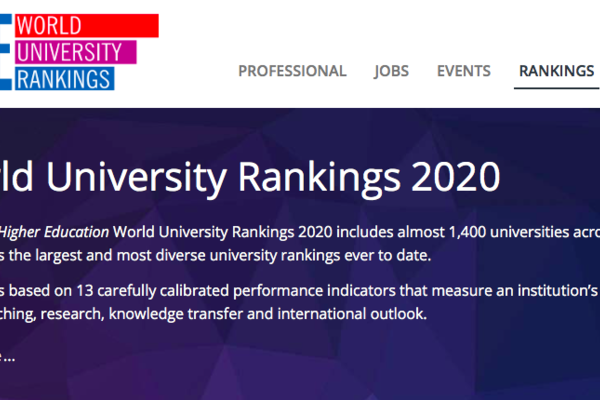
Task: Open the EVENTS navigation link
Action: [463, 71]
